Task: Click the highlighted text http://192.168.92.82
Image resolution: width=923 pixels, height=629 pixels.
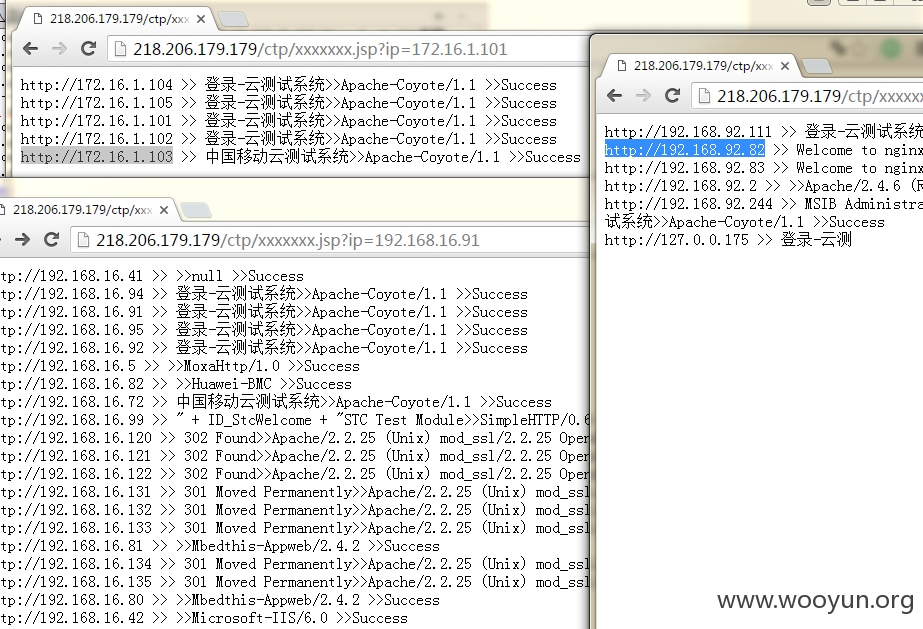Action: tap(685, 150)
